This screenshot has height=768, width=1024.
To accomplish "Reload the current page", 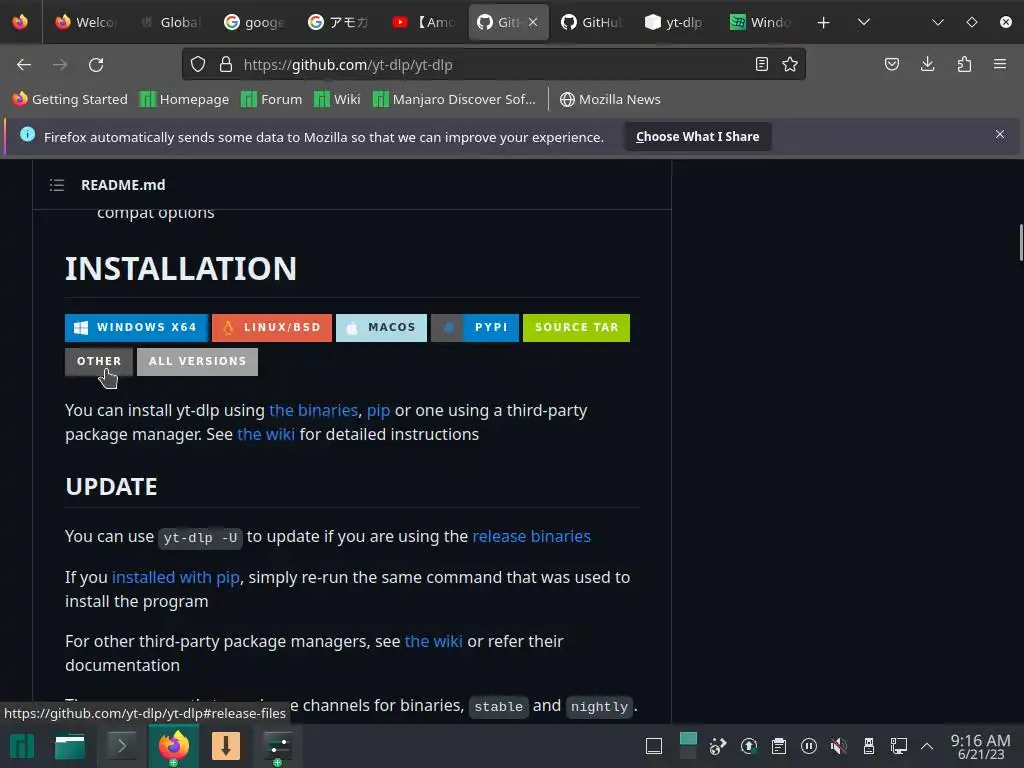I will [96, 65].
